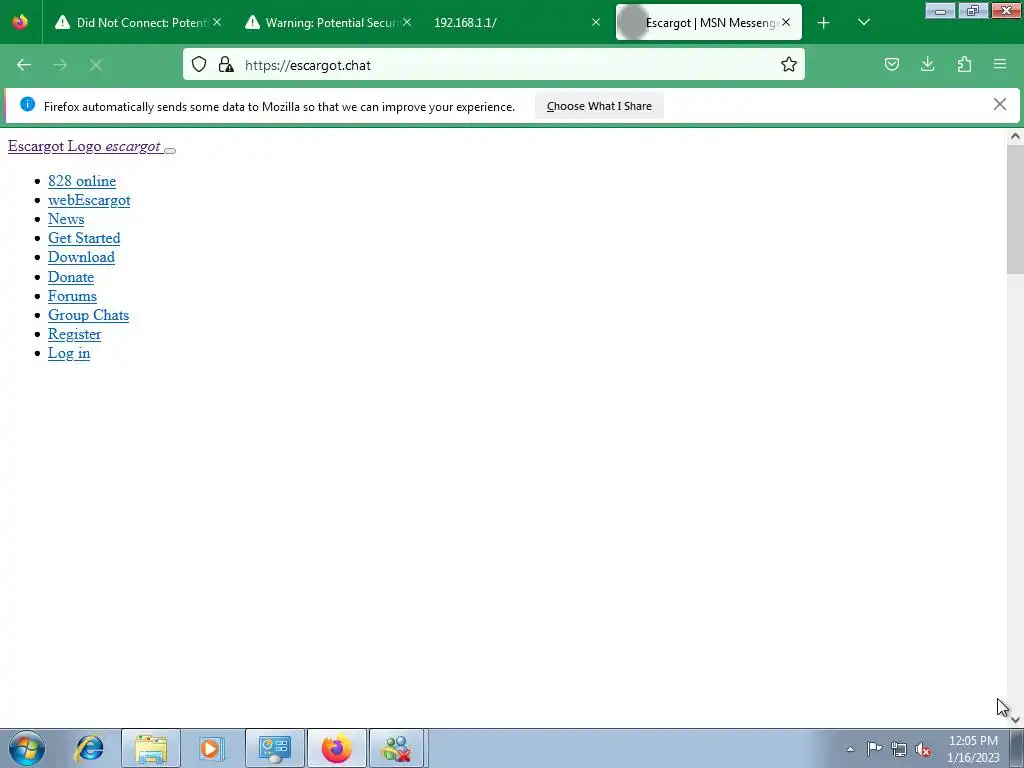
Task: Click the Firefox logo in the tab bar
Action: (20, 22)
